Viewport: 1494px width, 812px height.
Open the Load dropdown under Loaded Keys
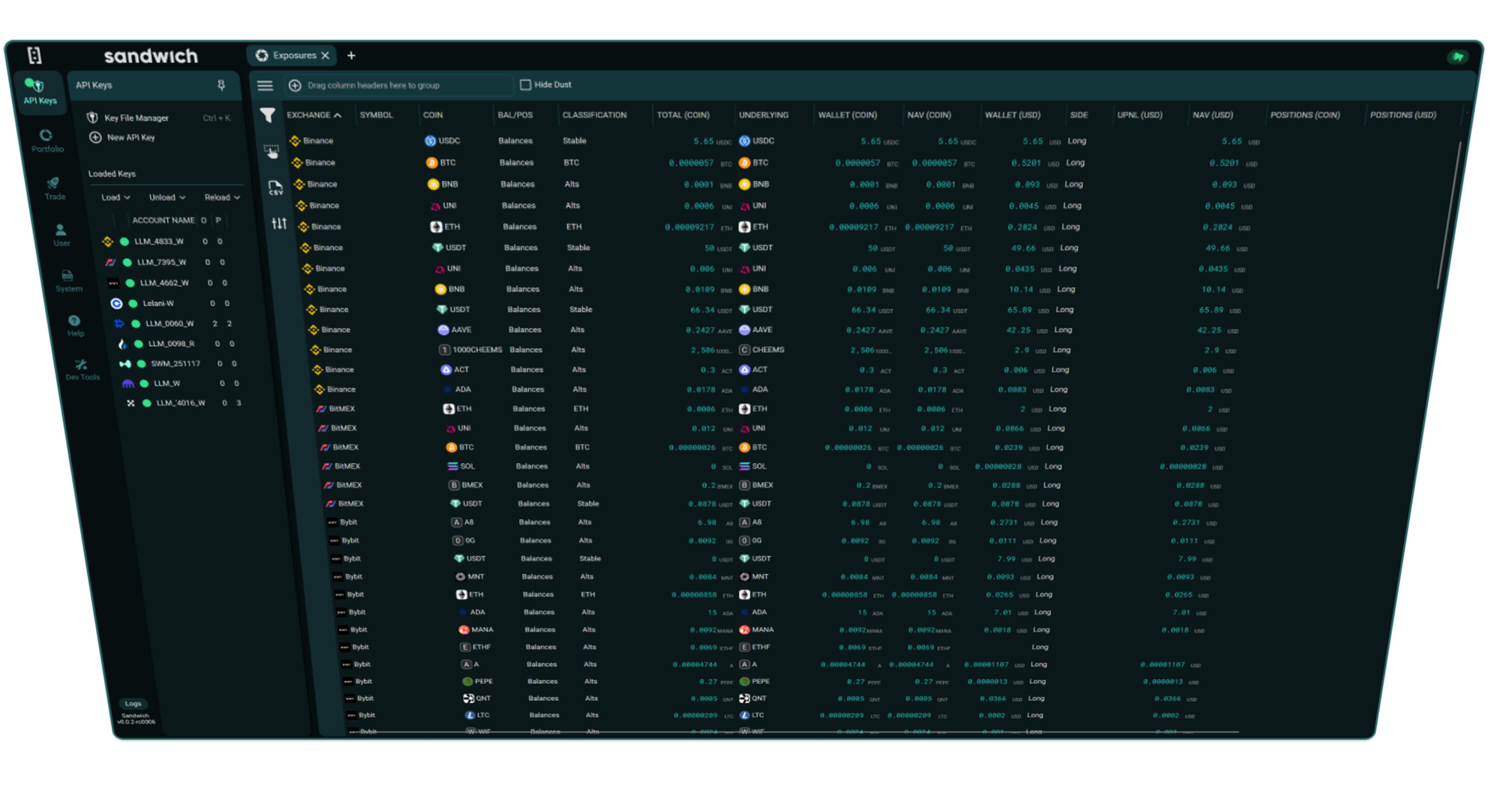114,197
